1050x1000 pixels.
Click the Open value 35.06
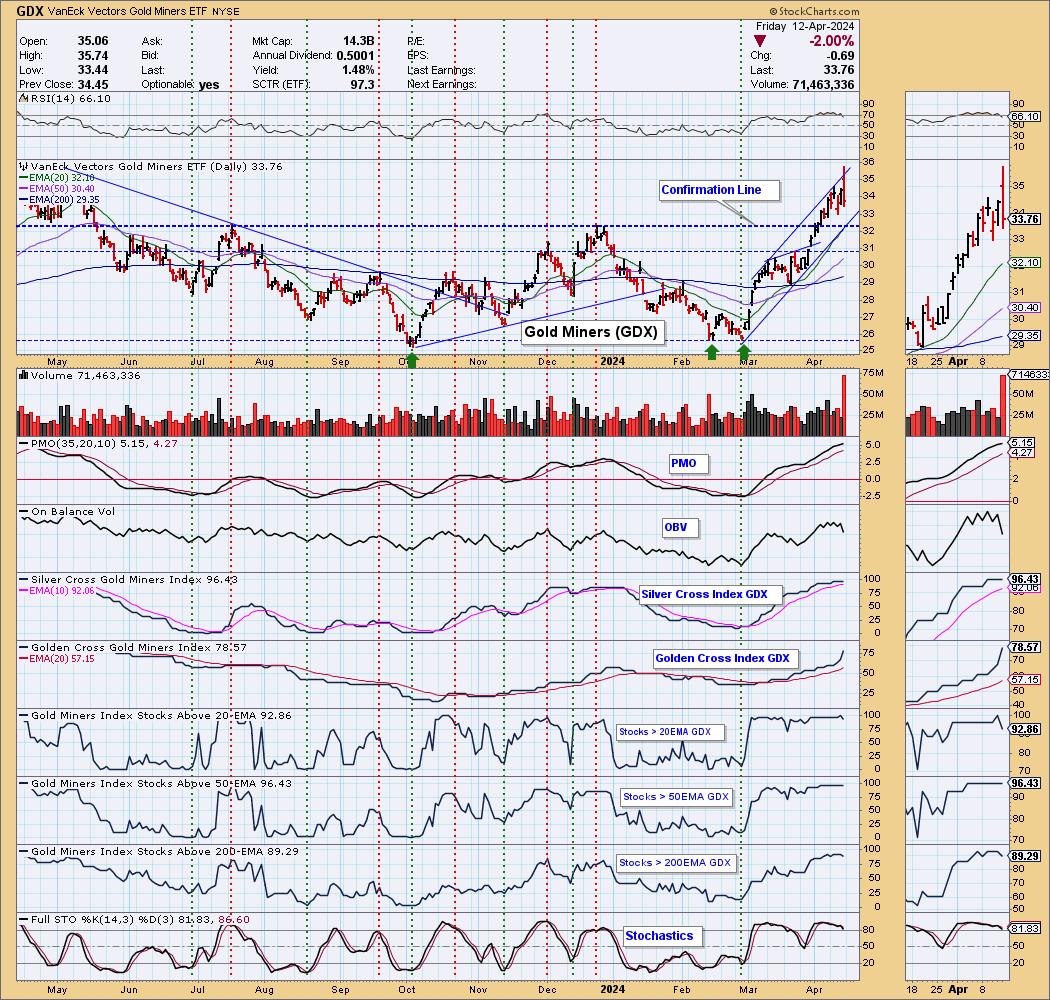(x=92, y=41)
